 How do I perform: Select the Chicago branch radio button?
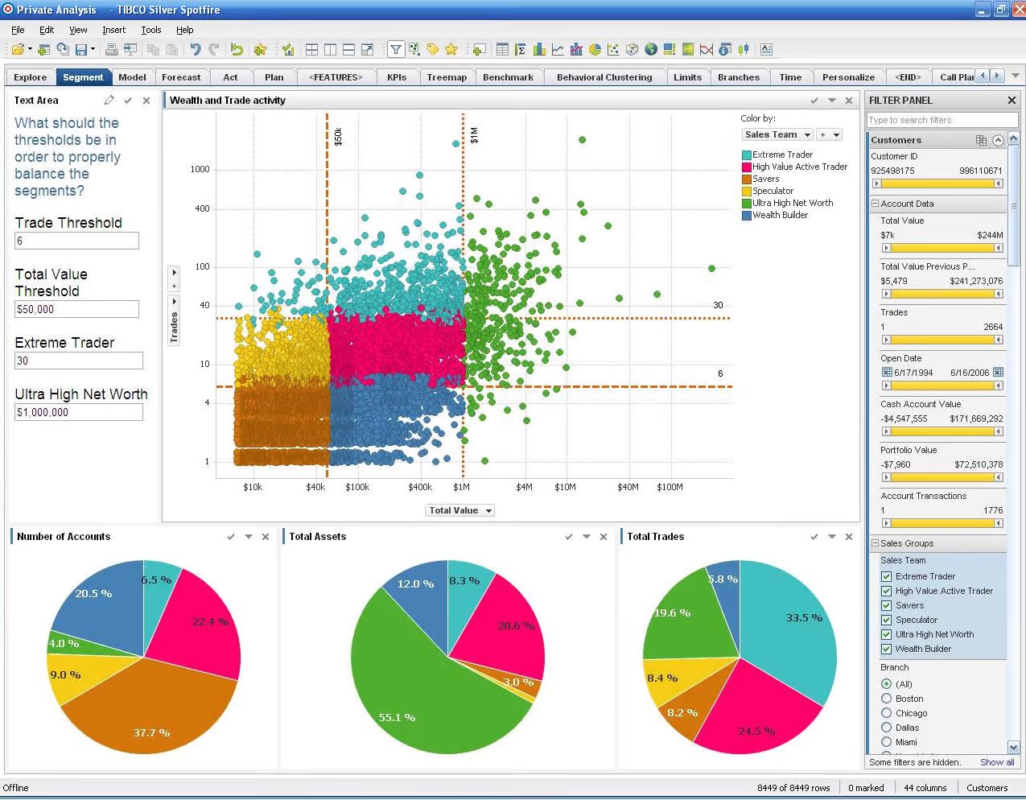[886, 713]
